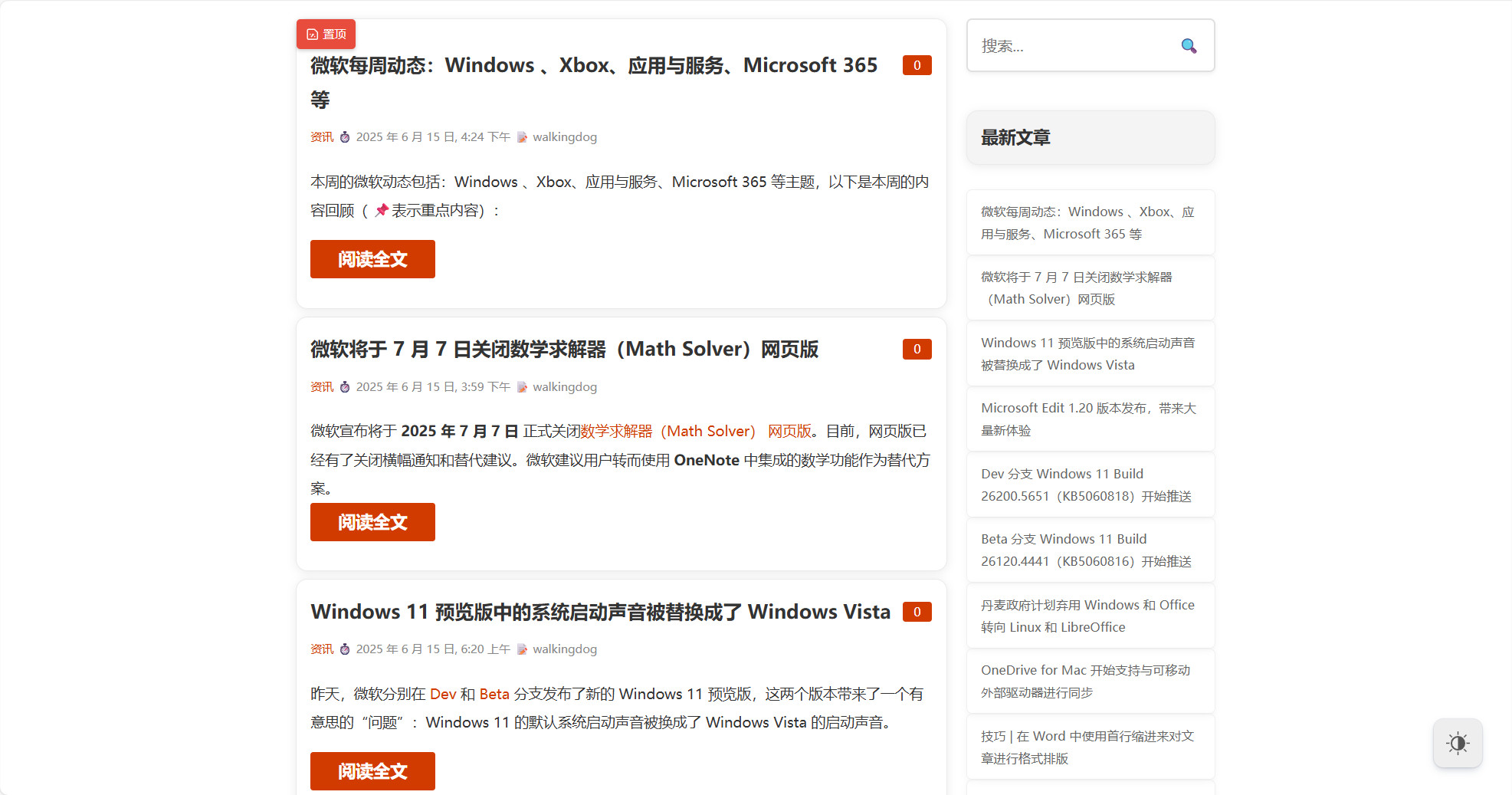Open comment count badge for Windows Vista post
The height and width of the screenshot is (795, 1512).
[917, 612]
